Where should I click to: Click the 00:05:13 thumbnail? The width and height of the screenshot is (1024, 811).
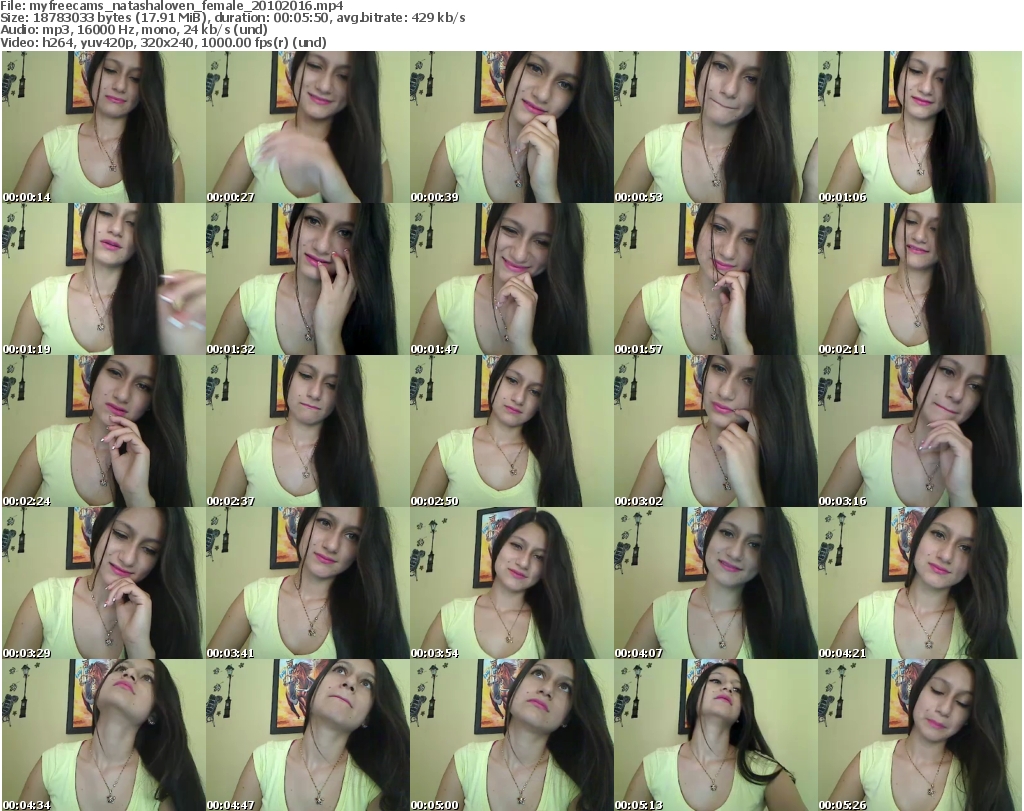click(715, 735)
